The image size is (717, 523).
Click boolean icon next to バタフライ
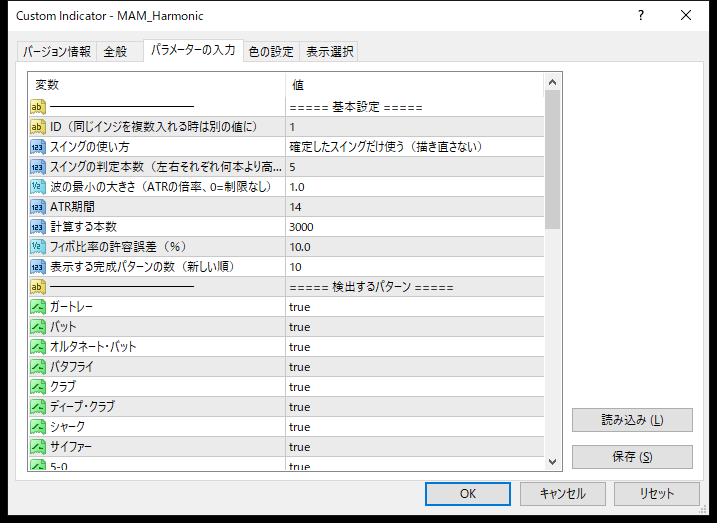[38, 367]
